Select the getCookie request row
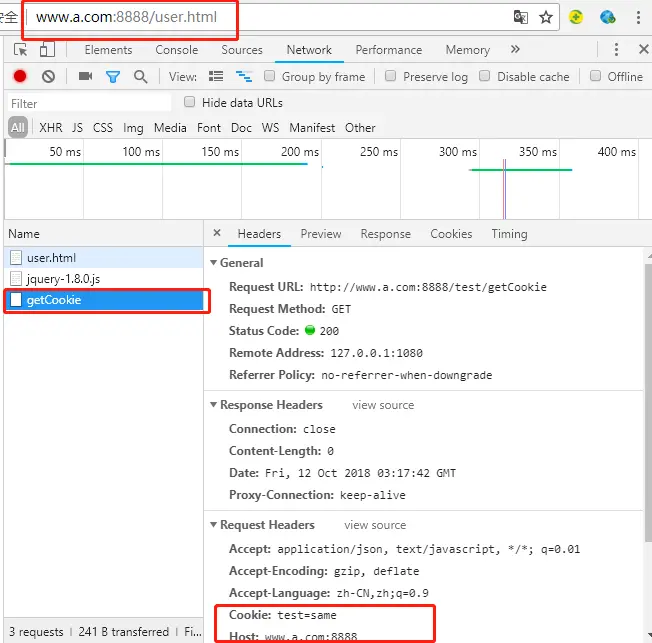Image resolution: width=652 pixels, height=643 pixels. [104, 300]
